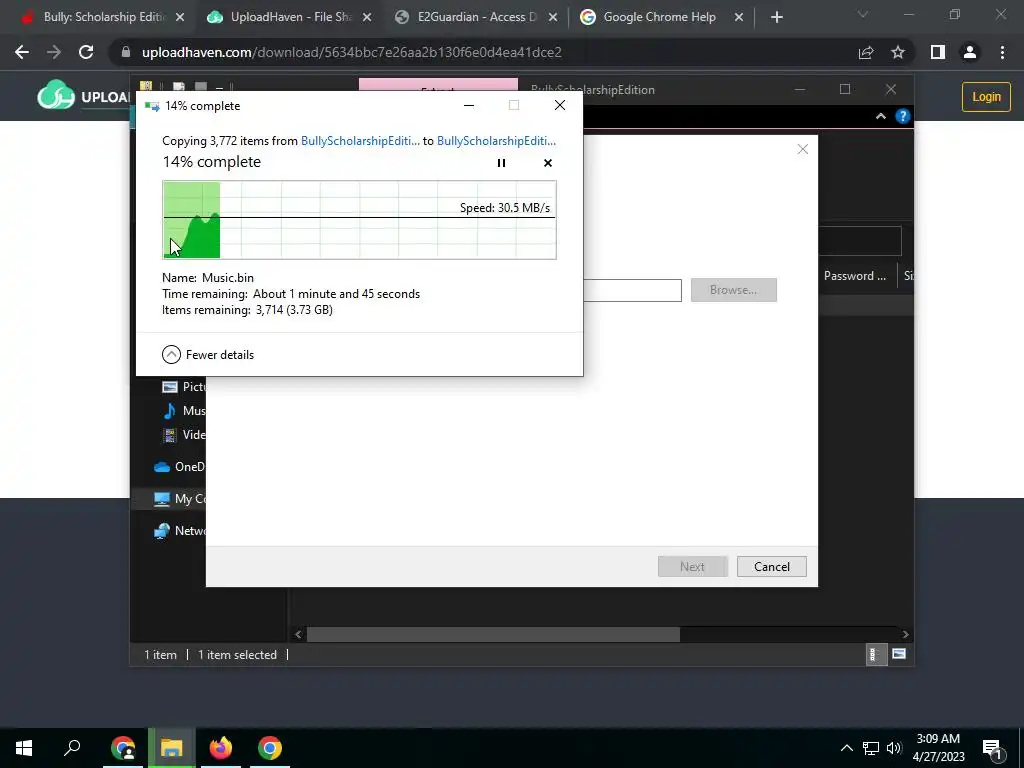The width and height of the screenshot is (1024, 768).
Task: Open Explorer help question mark icon
Action: coord(903,116)
